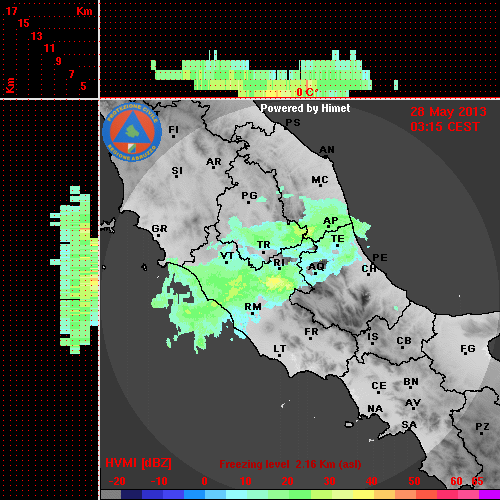Click the NA city label
Screen dimensions: 500x500
click(375, 410)
